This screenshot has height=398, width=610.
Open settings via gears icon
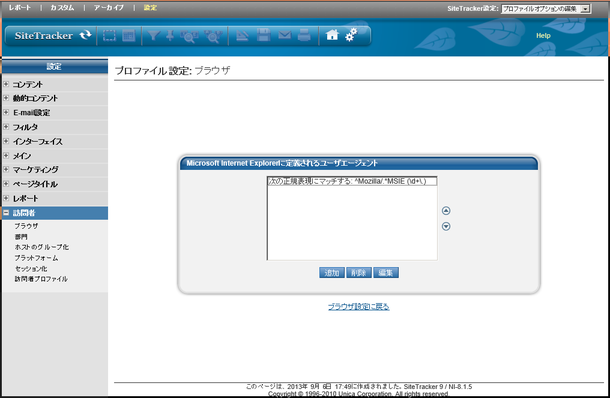coord(351,35)
